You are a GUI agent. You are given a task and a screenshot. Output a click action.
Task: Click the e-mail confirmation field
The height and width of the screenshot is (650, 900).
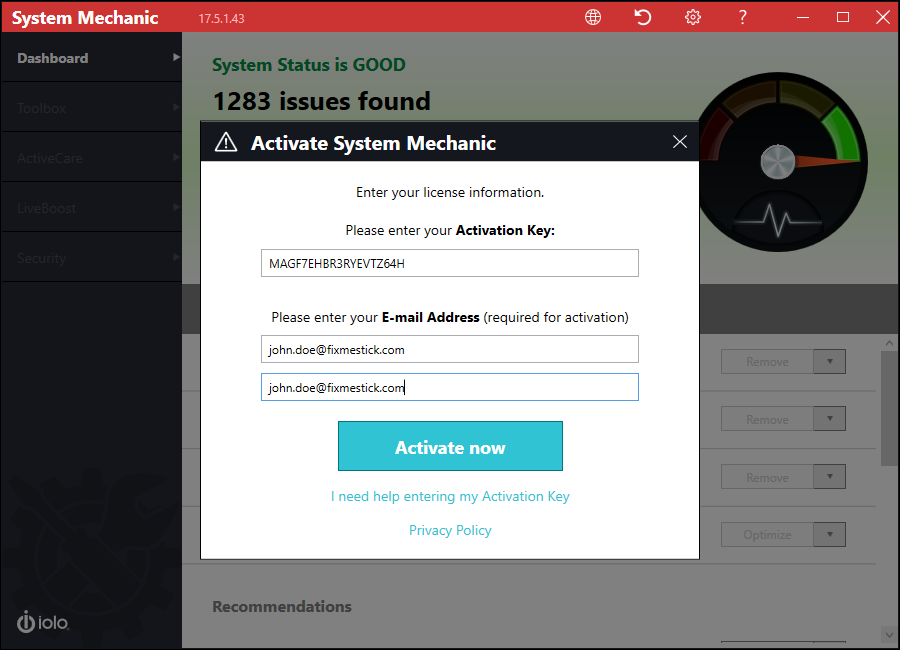coord(449,387)
